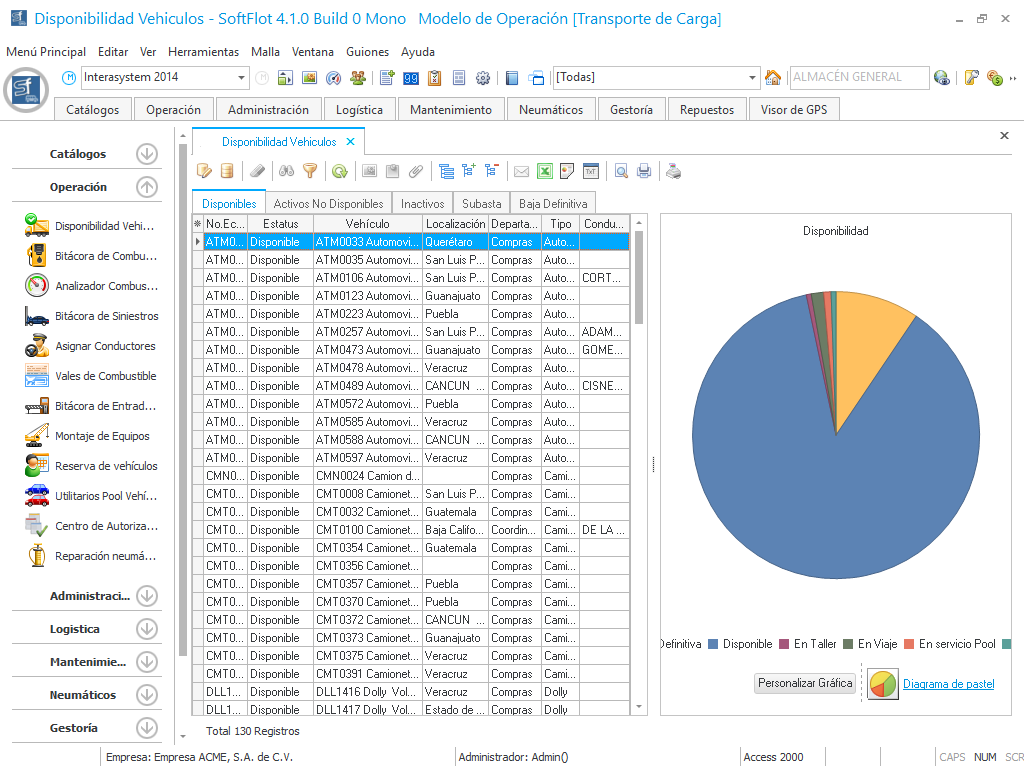Click the printer icon in grid toolbar

[x=644, y=171]
